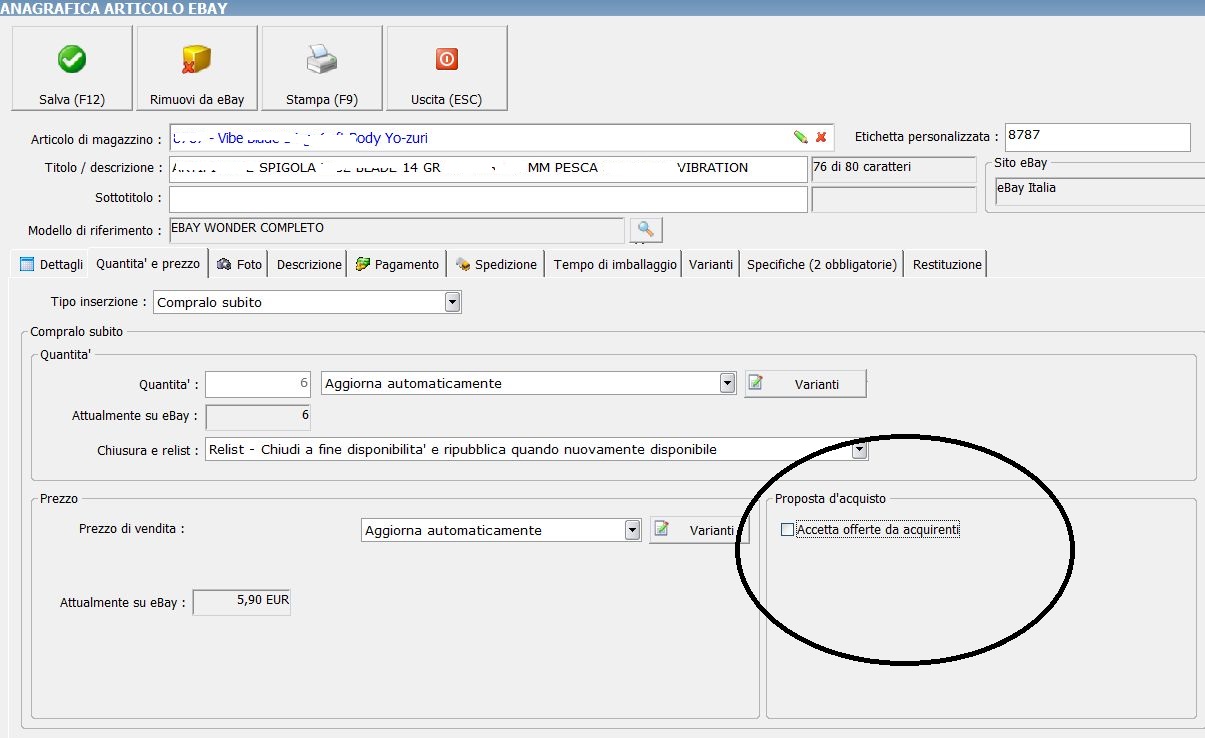Open Tipo inserzione Compralo subito dropdown
This screenshot has height=738, width=1205.
pos(453,302)
